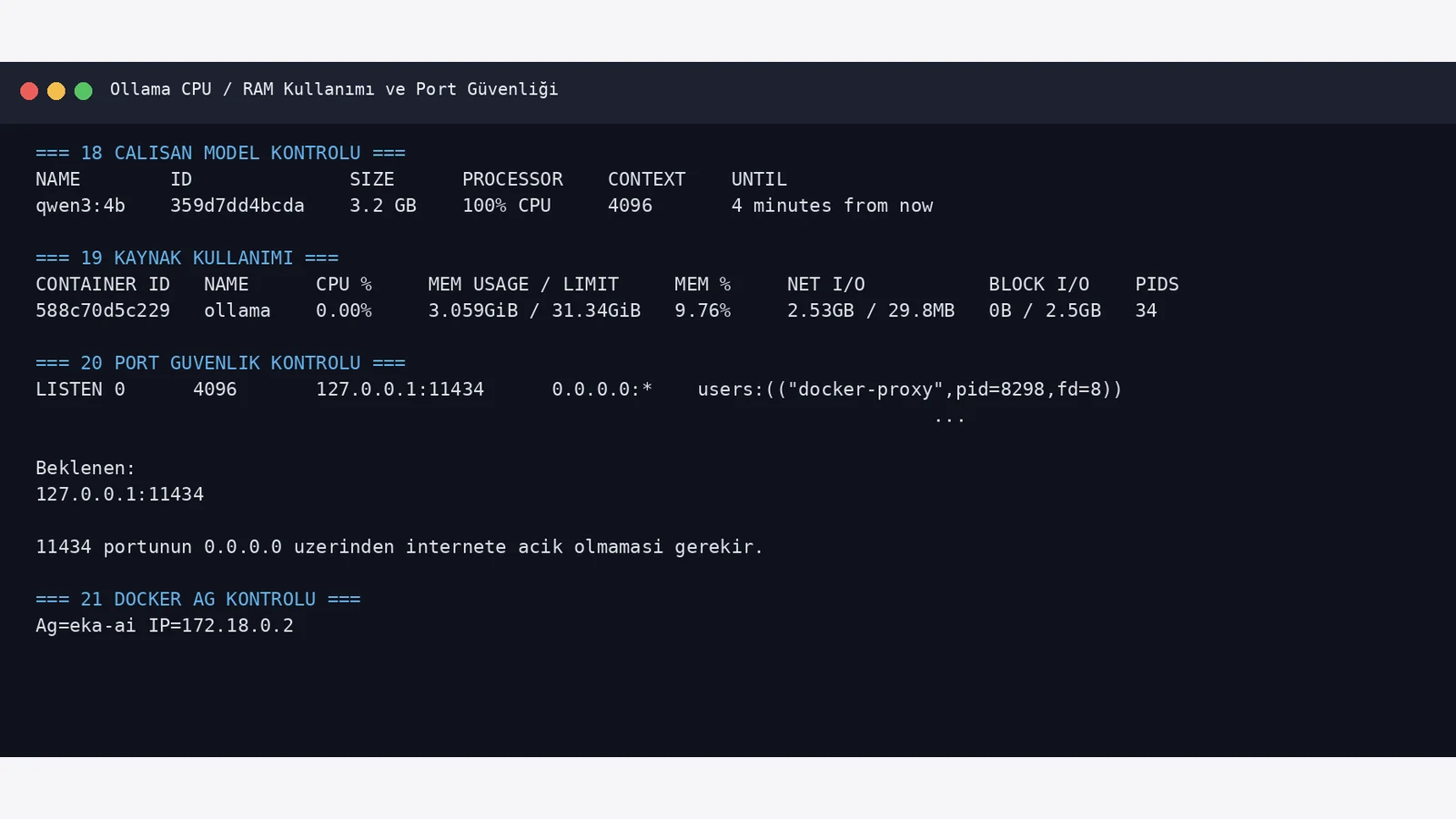
Task: Click the NET I/O column header
Action: pos(826,284)
